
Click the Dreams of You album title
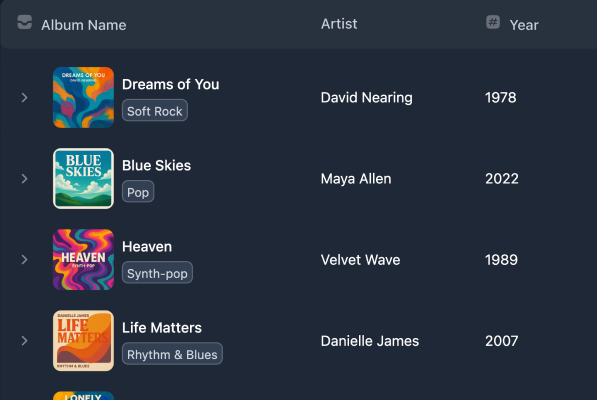170,84
